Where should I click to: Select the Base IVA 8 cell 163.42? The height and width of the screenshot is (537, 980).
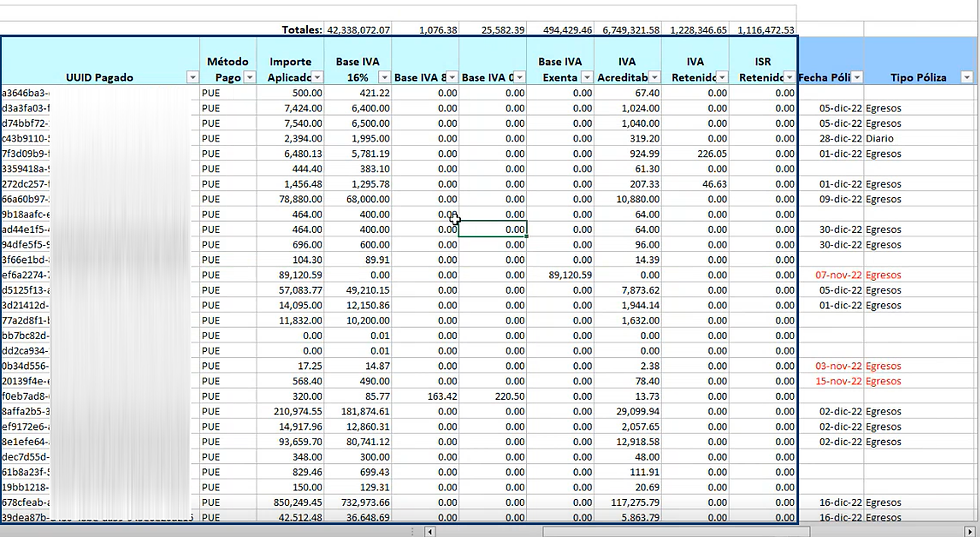pyautogui.click(x=426, y=396)
